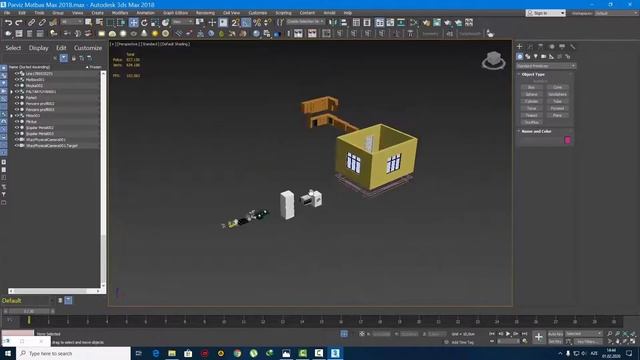Screen dimensions: 640x360
Task: Open the reference coordinate system View dropdown
Action: pos(182,22)
